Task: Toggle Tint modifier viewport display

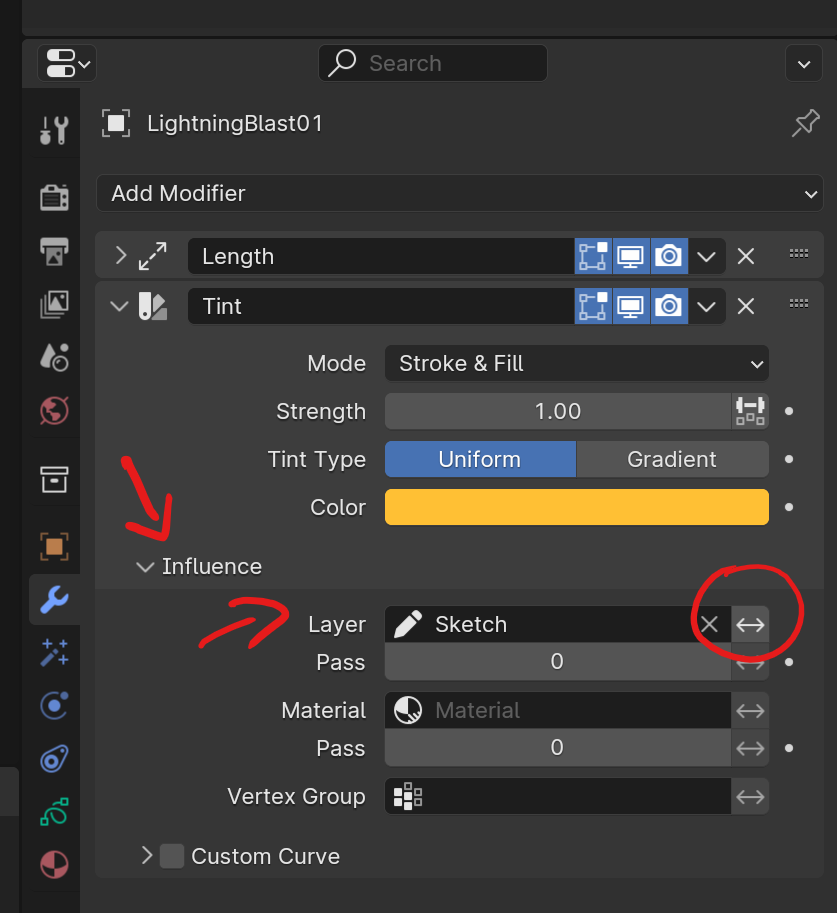Action: coord(630,306)
